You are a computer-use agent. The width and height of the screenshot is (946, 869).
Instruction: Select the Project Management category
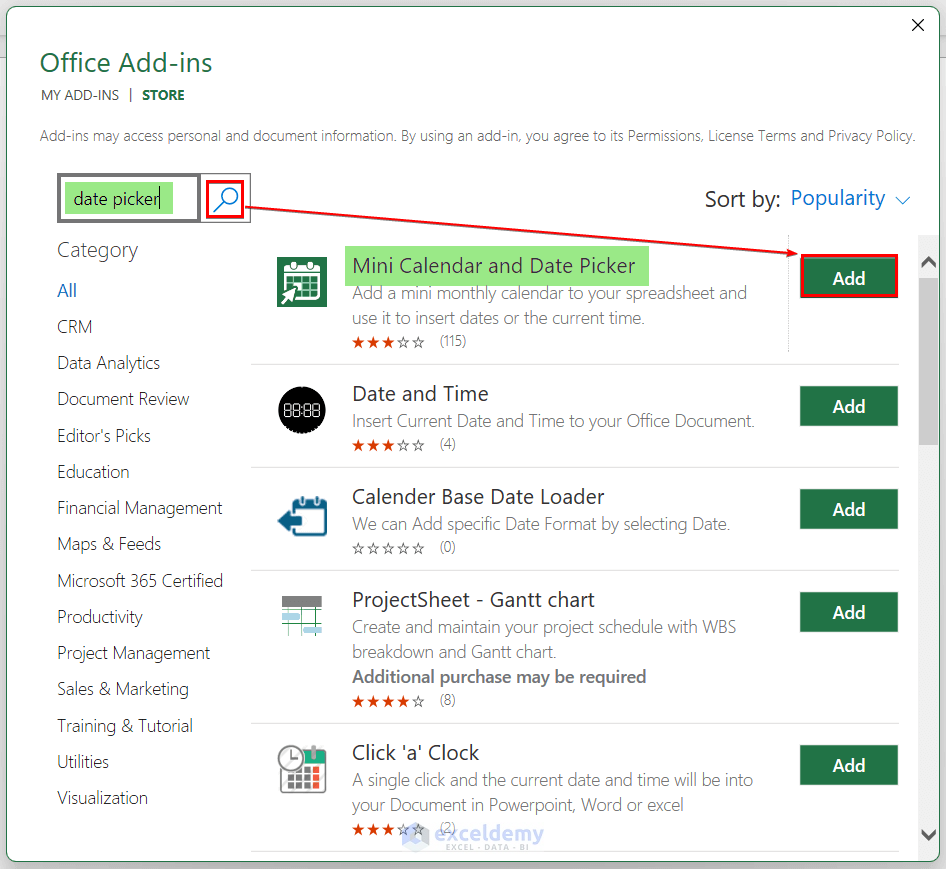click(x=133, y=653)
